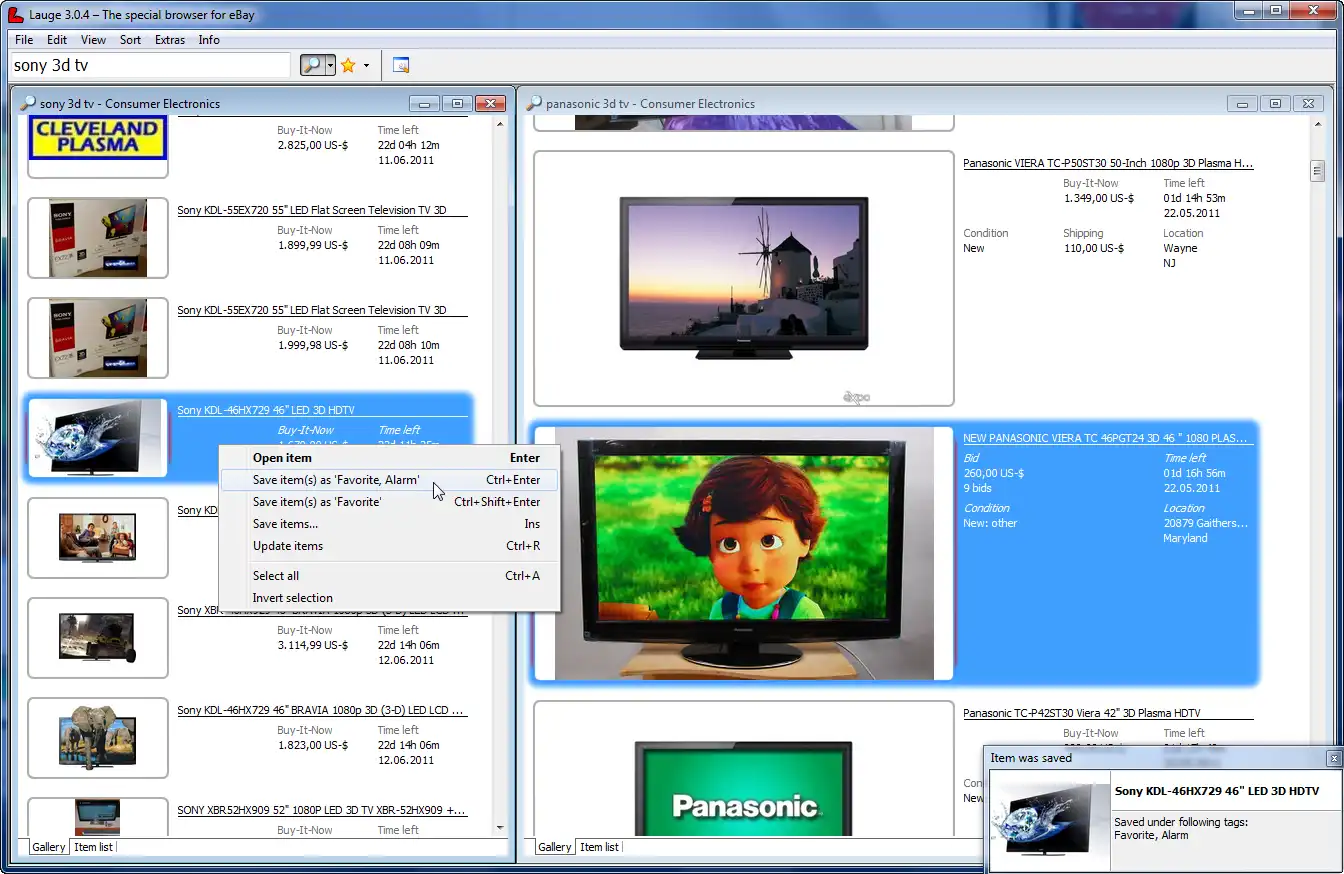This screenshot has height=874, width=1344.
Task: Click scroll-up arrow of sony panel
Action: [x=500, y=125]
